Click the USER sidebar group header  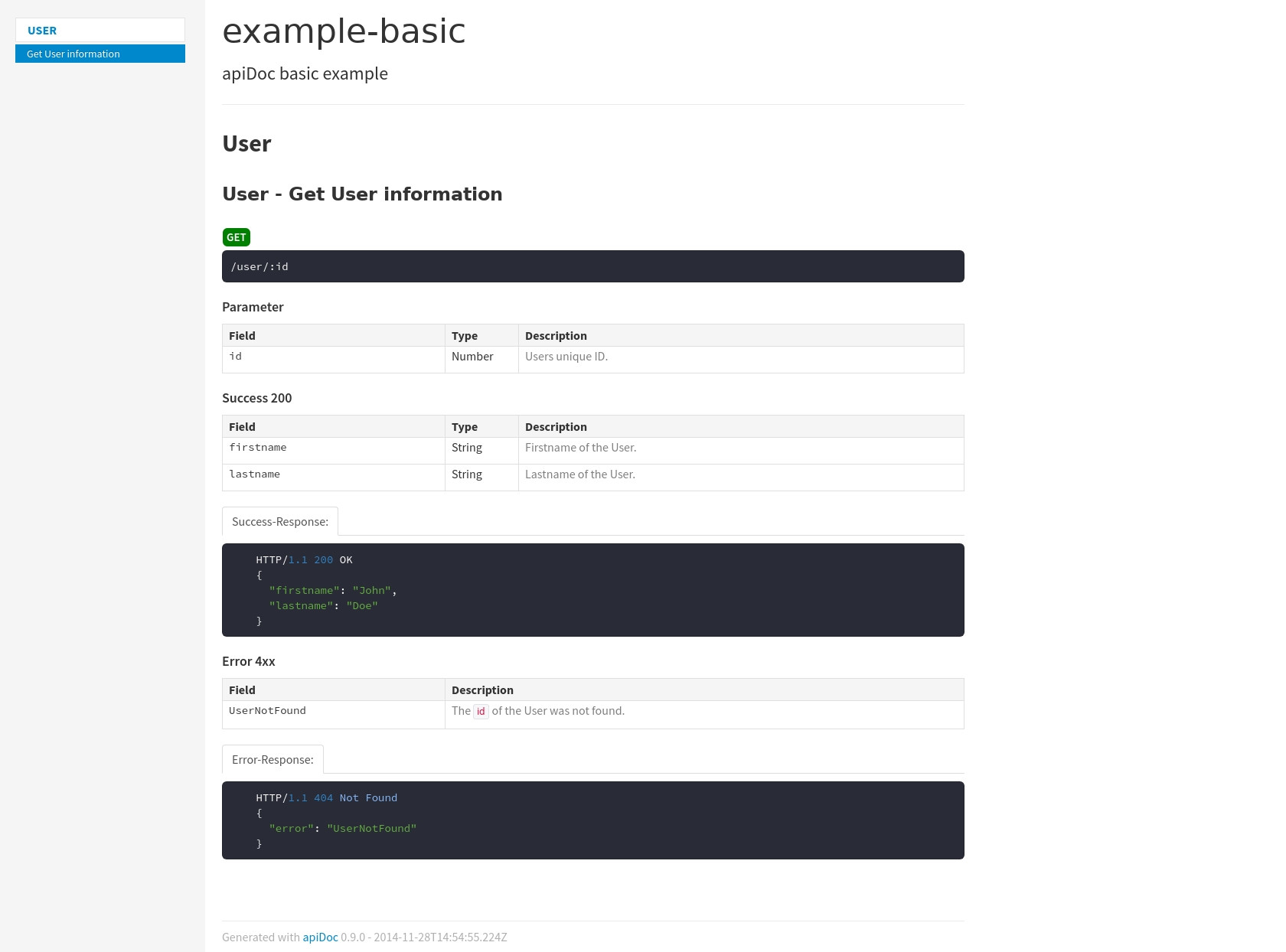[42, 31]
